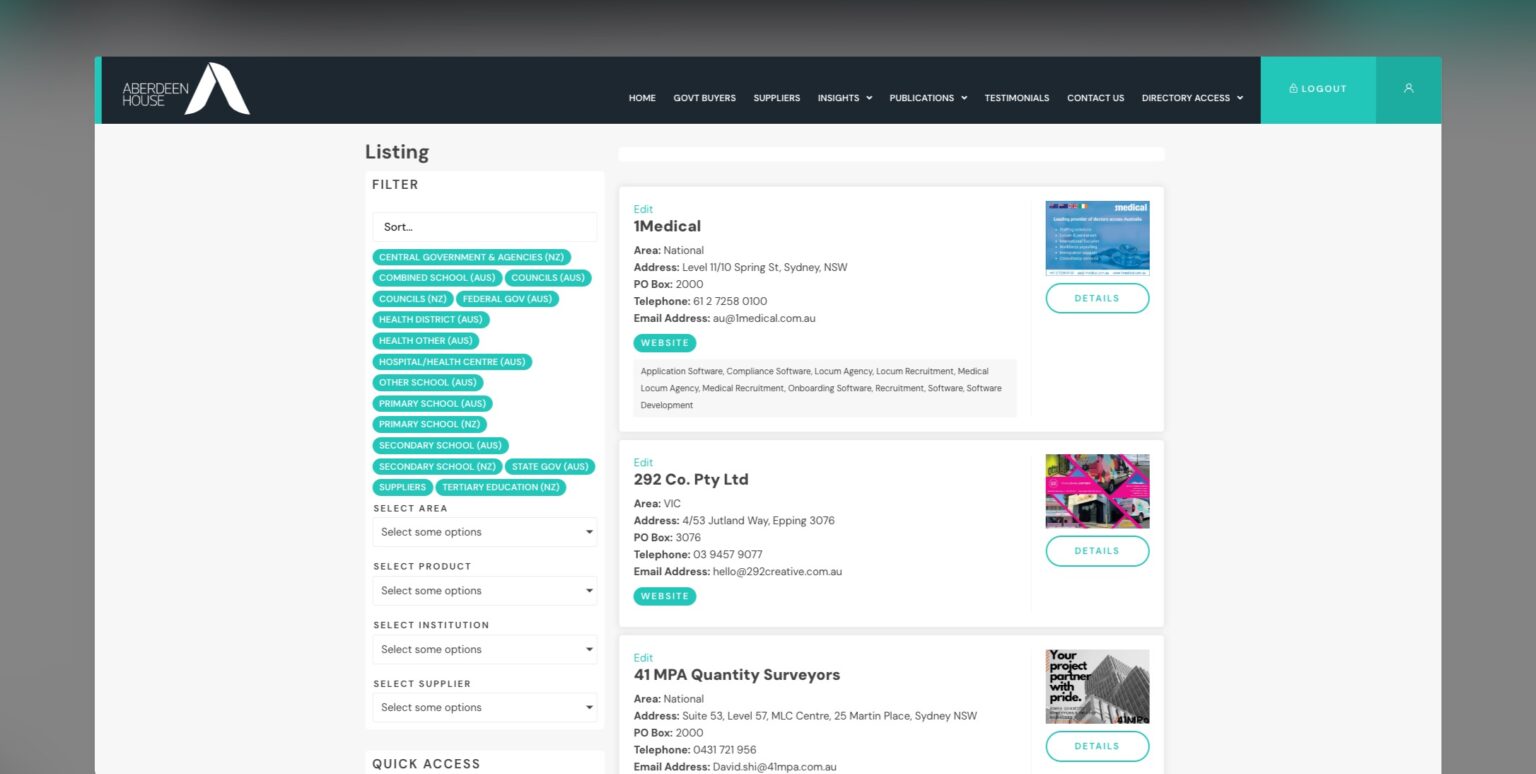Click the Aberdeen House logo
The height and width of the screenshot is (774, 1536).
click(x=186, y=90)
